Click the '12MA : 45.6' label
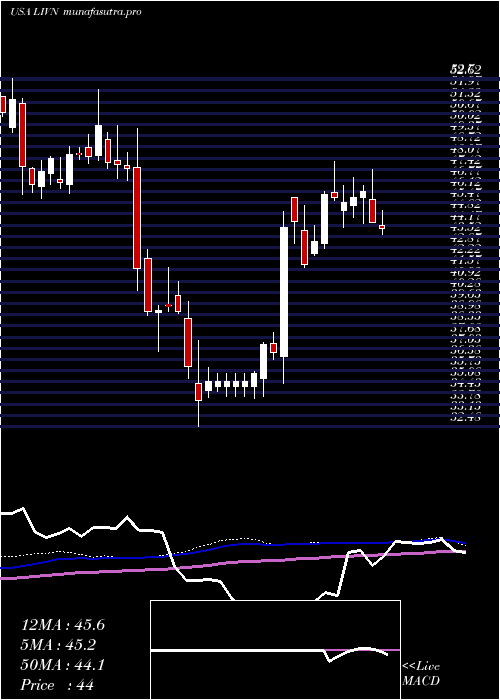500x700 pixels. pos(63,625)
